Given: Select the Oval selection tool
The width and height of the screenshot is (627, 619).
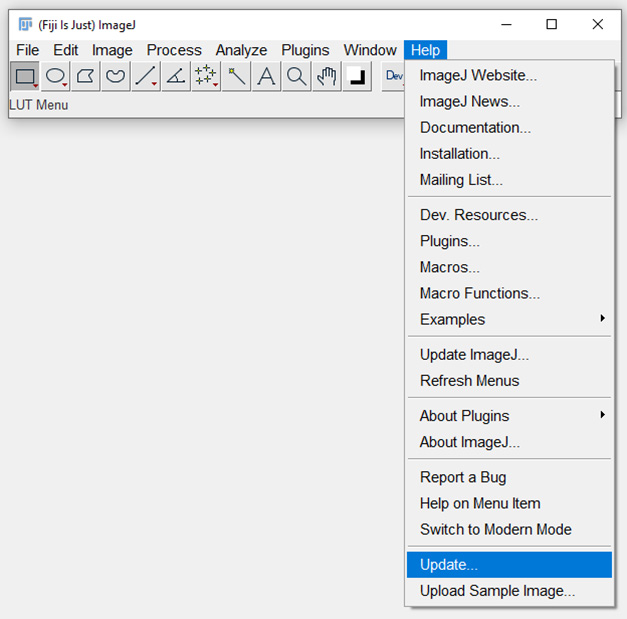Looking at the screenshot, I should [55, 76].
